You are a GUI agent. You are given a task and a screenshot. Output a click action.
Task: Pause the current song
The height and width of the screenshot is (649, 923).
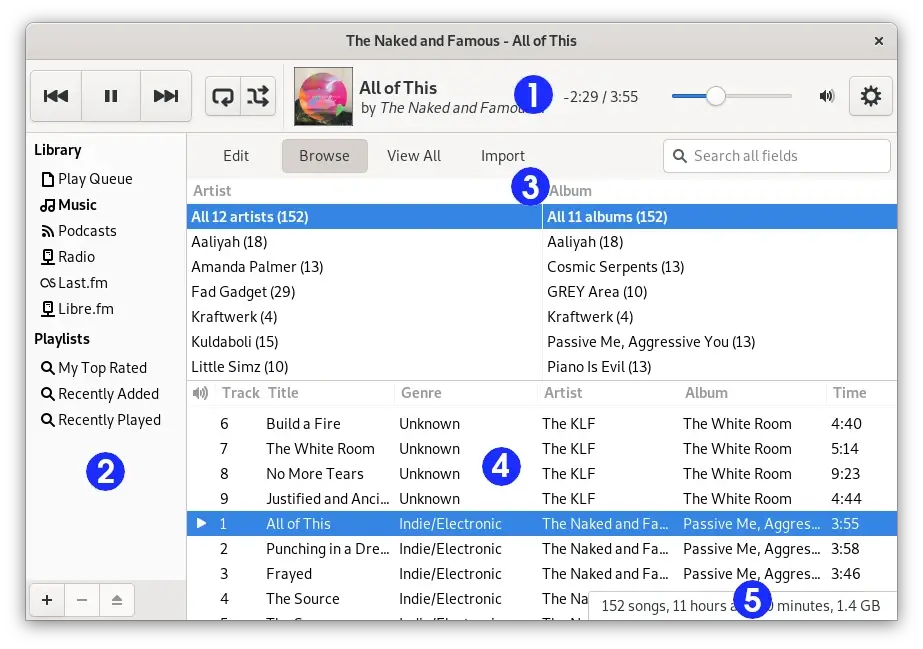(111, 96)
